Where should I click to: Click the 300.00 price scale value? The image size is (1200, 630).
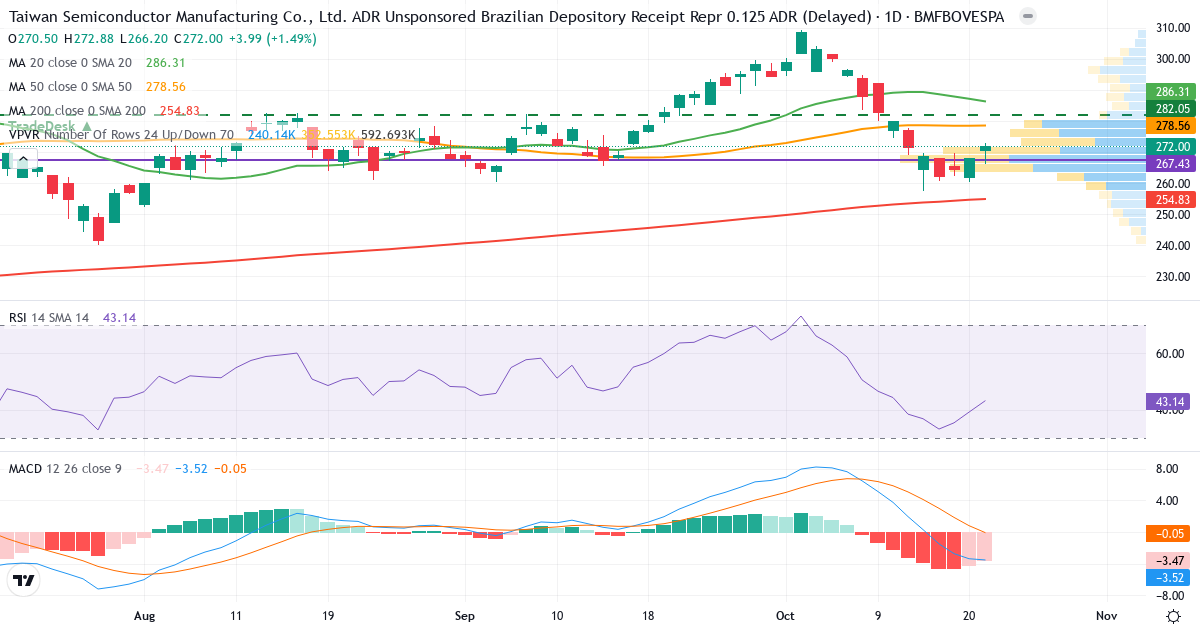pyautogui.click(x=1171, y=59)
